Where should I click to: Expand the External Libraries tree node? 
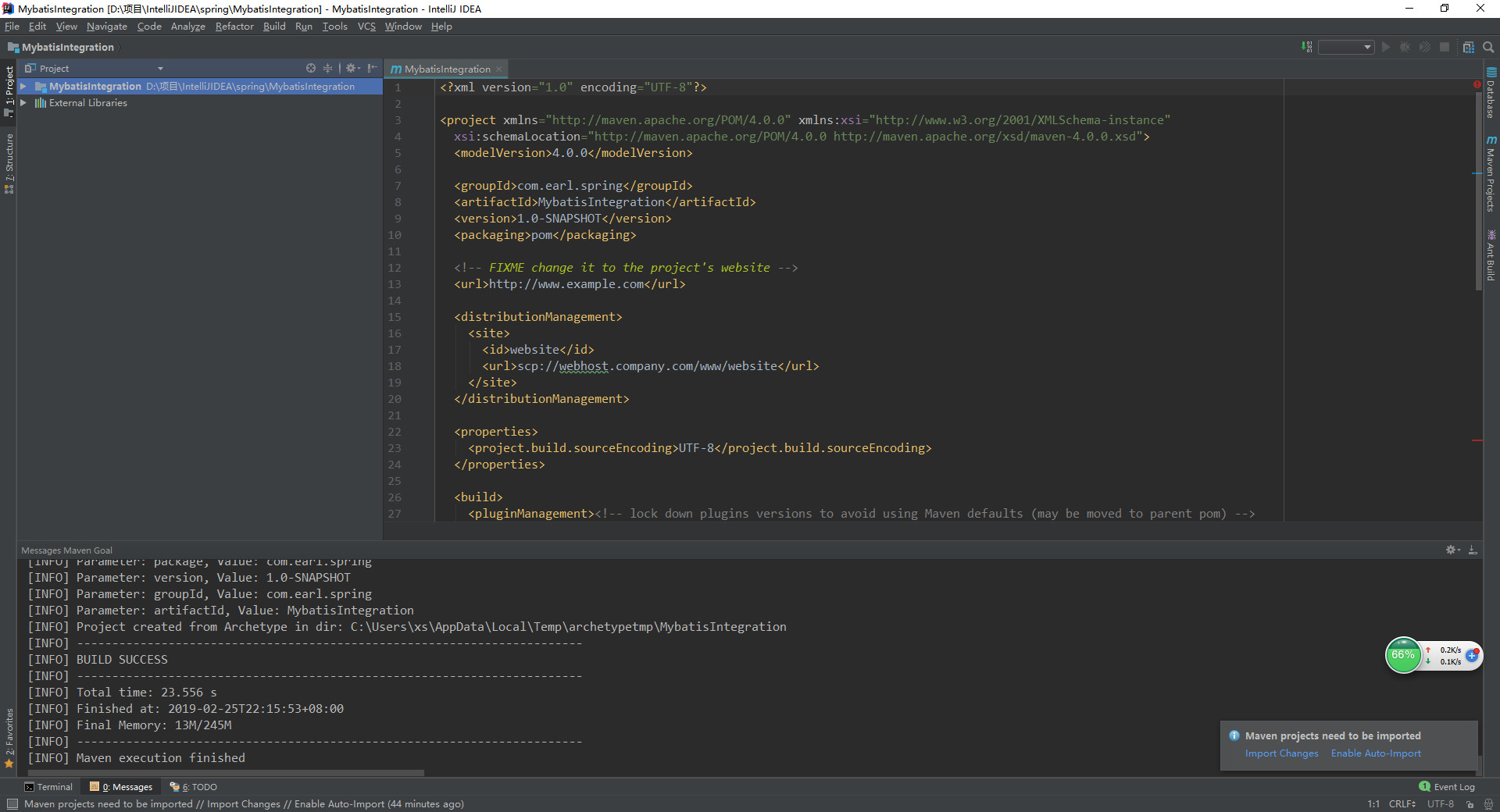click(23, 102)
